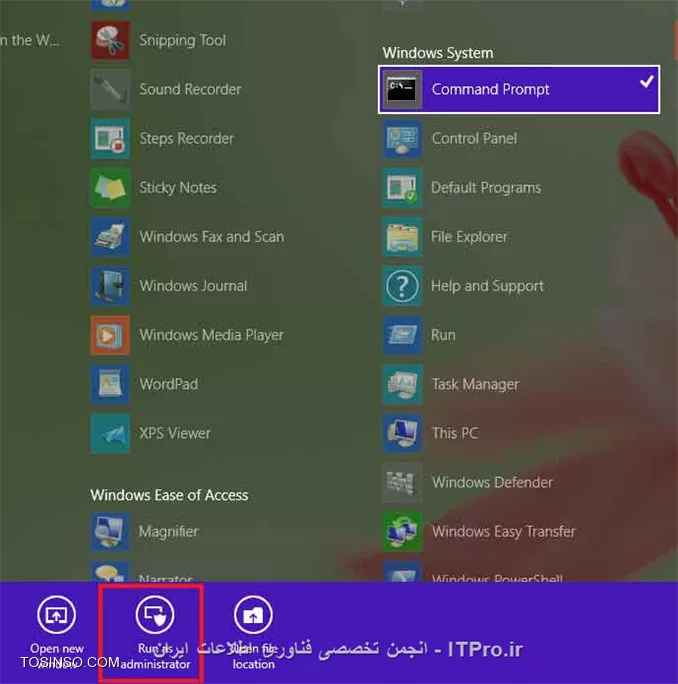
Task: Open the Windows Journal icon
Action: tap(110, 286)
